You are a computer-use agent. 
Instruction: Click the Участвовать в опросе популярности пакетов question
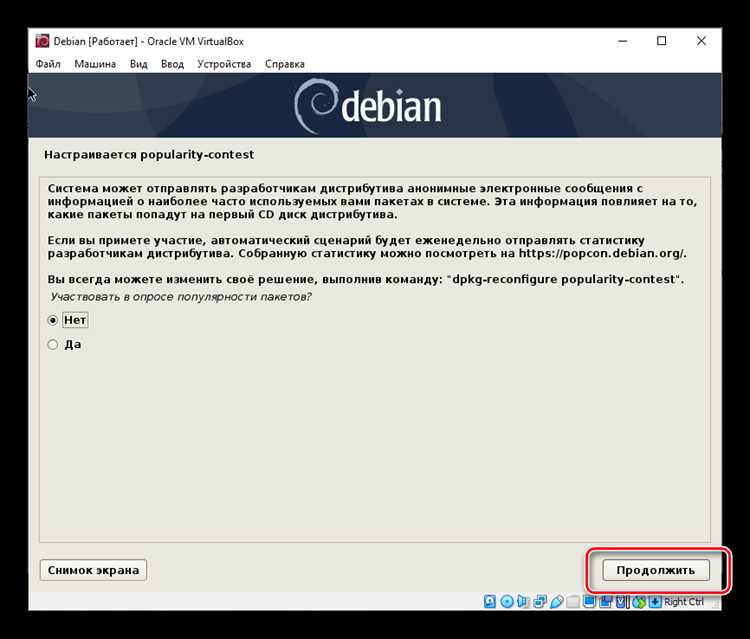[181, 297]
